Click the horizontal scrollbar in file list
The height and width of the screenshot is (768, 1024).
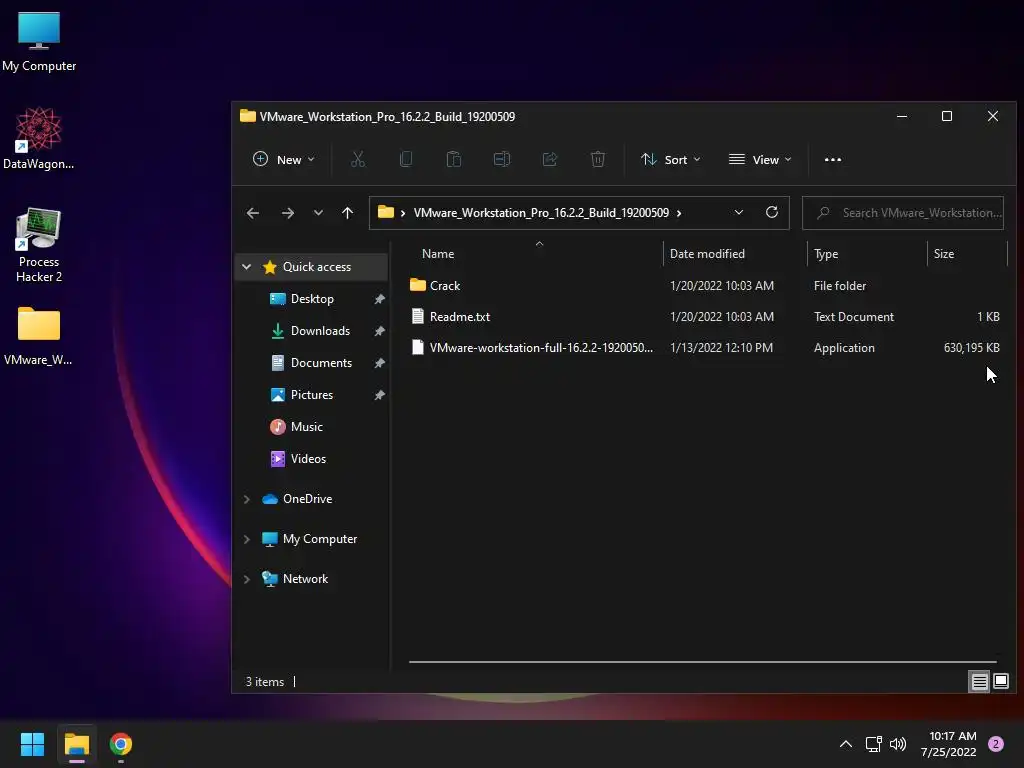pos(703,662)
